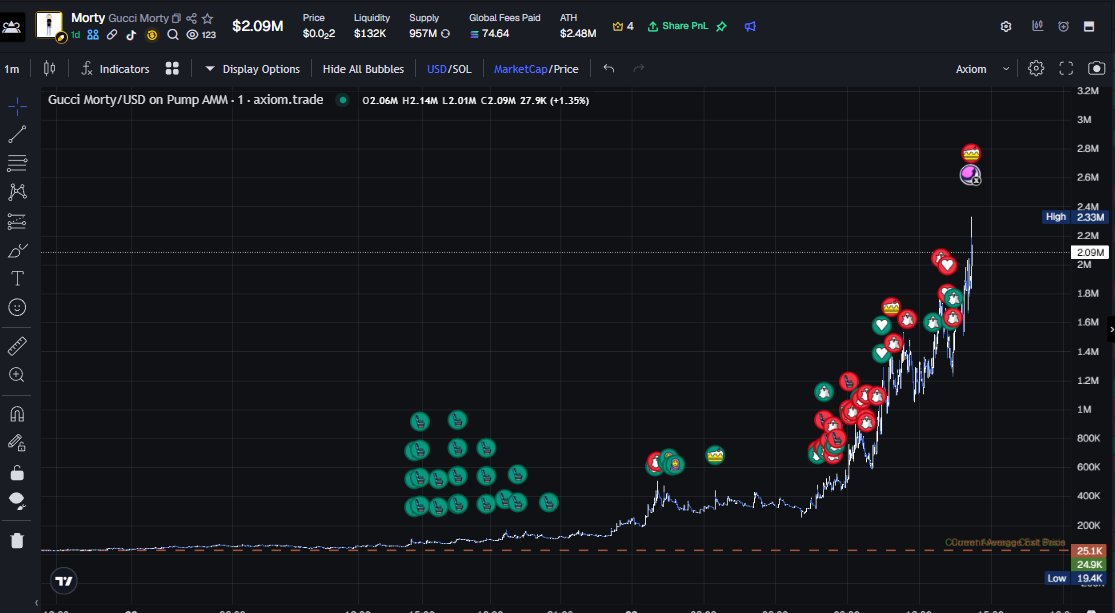Viewport: 1115px width, 613px height.
Task: Expand the Display Options dropdown
Action: pyautogui.click(x=252, y=69)
